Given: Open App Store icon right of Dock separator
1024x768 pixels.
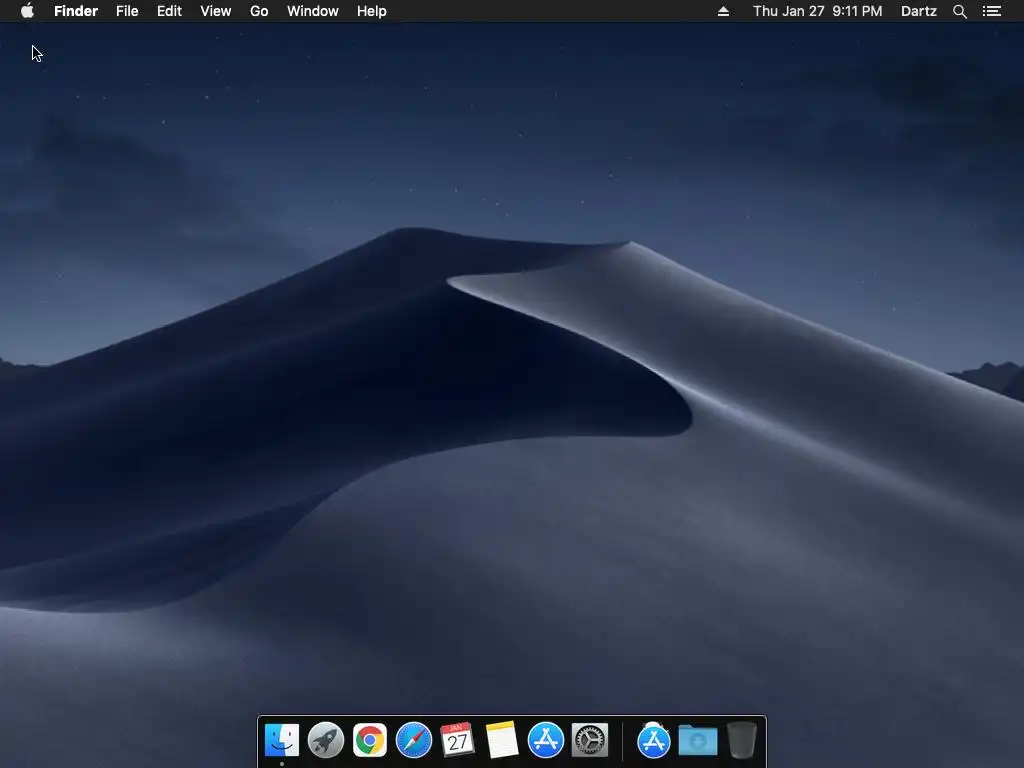Looking at the screenshot, I should pyautogui.click(x=654, y=740).
